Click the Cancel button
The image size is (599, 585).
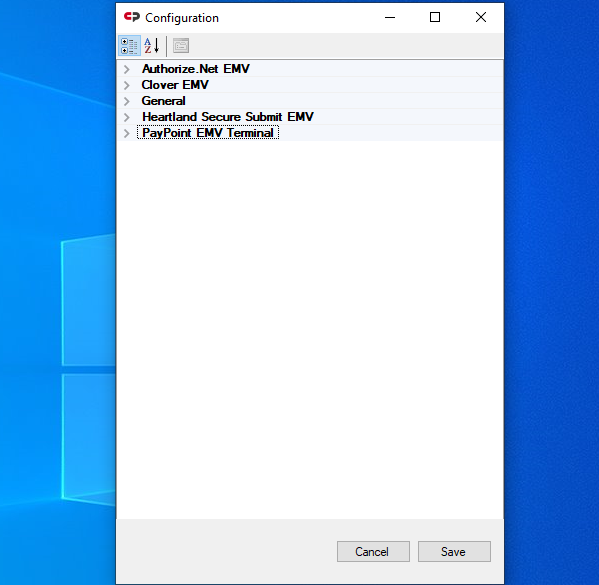click(373, 551)
